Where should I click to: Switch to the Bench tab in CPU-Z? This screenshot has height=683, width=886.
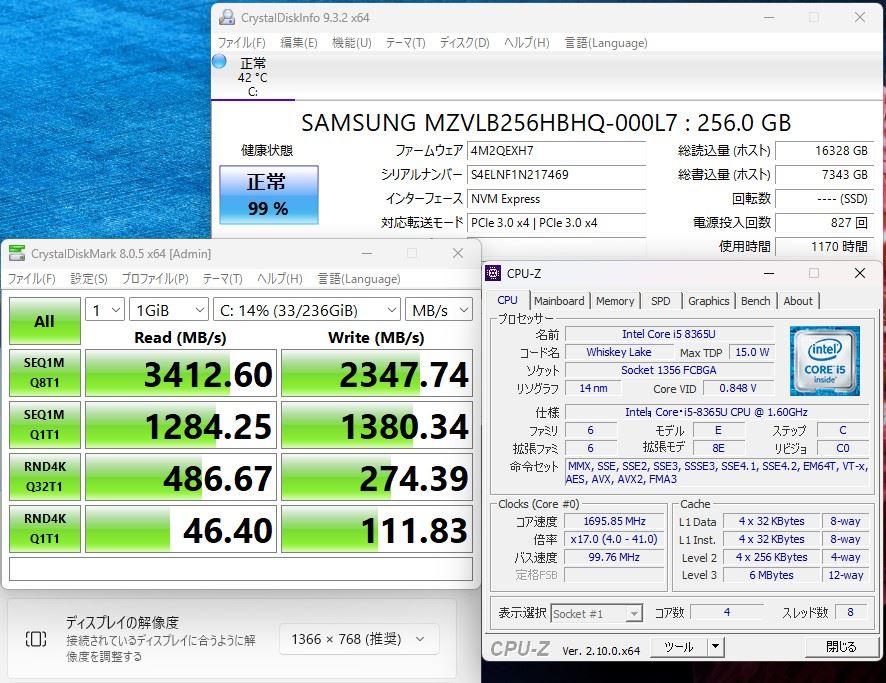pos(755,301)
